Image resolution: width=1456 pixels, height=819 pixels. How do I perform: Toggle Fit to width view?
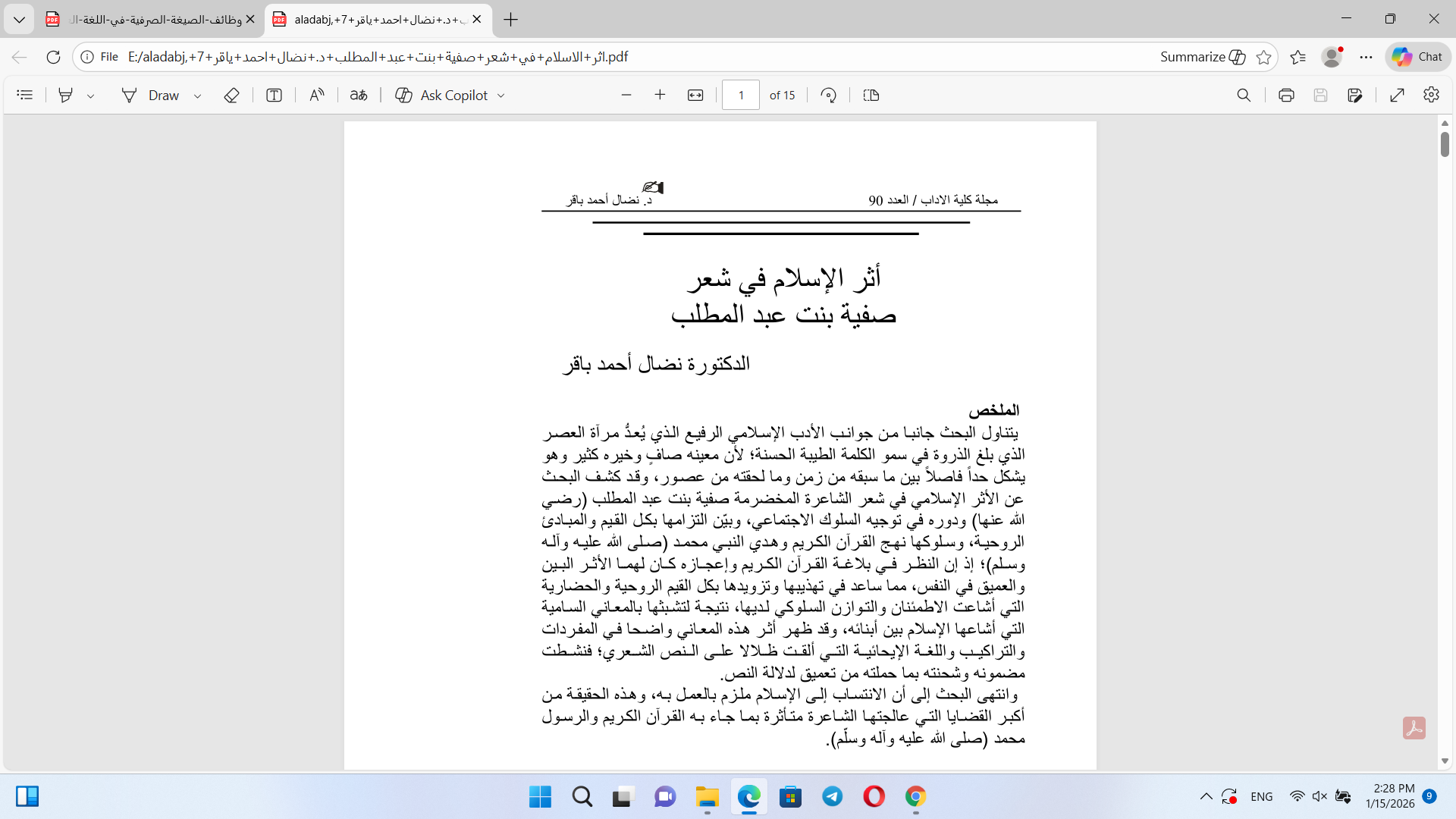[x=695, y=95]
